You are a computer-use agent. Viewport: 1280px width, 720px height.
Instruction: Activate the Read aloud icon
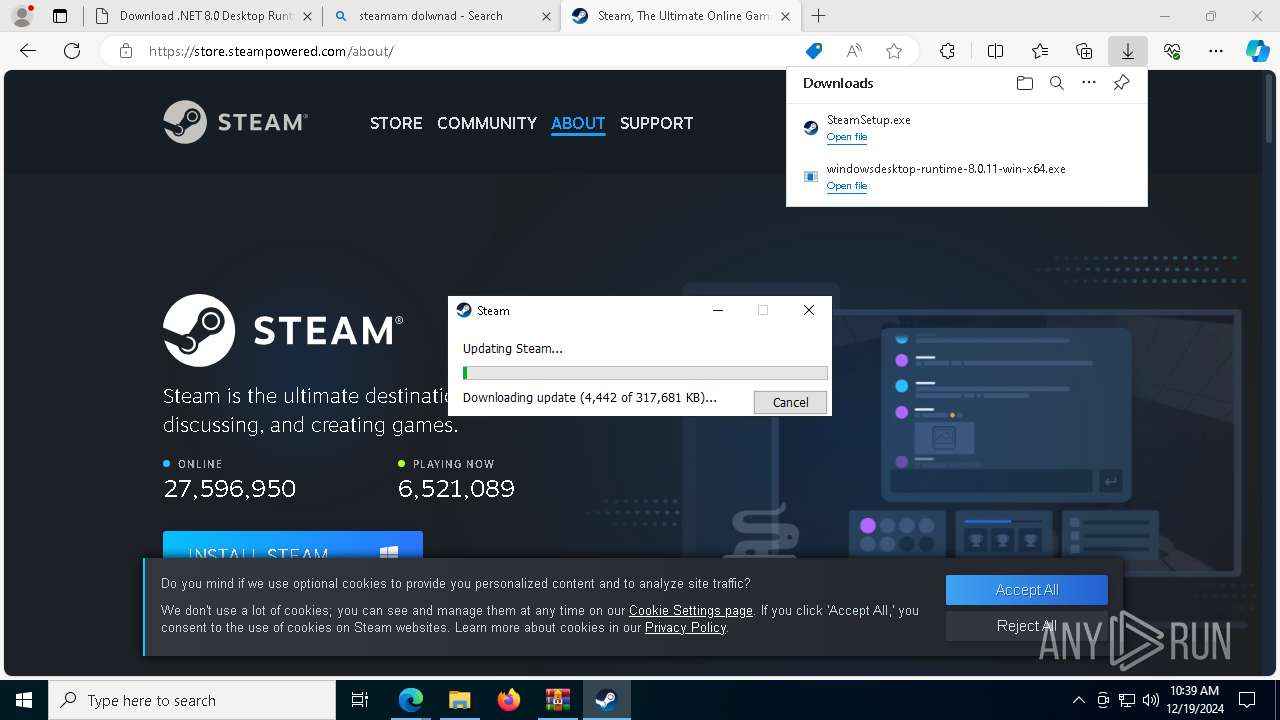(x=854, y=51)
